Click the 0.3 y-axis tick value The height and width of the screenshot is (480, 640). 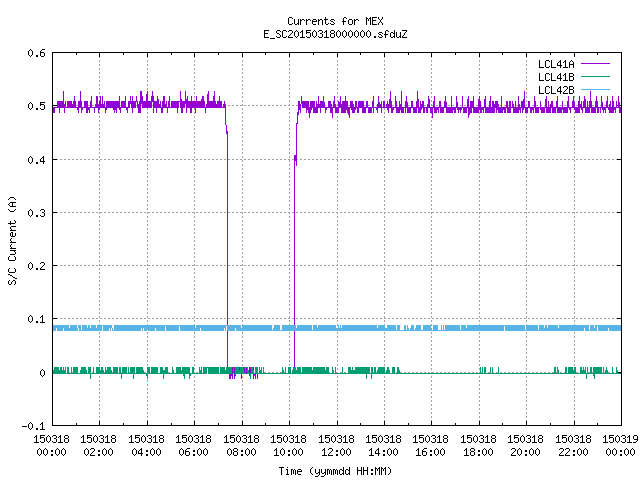click(x=36, y=213)
